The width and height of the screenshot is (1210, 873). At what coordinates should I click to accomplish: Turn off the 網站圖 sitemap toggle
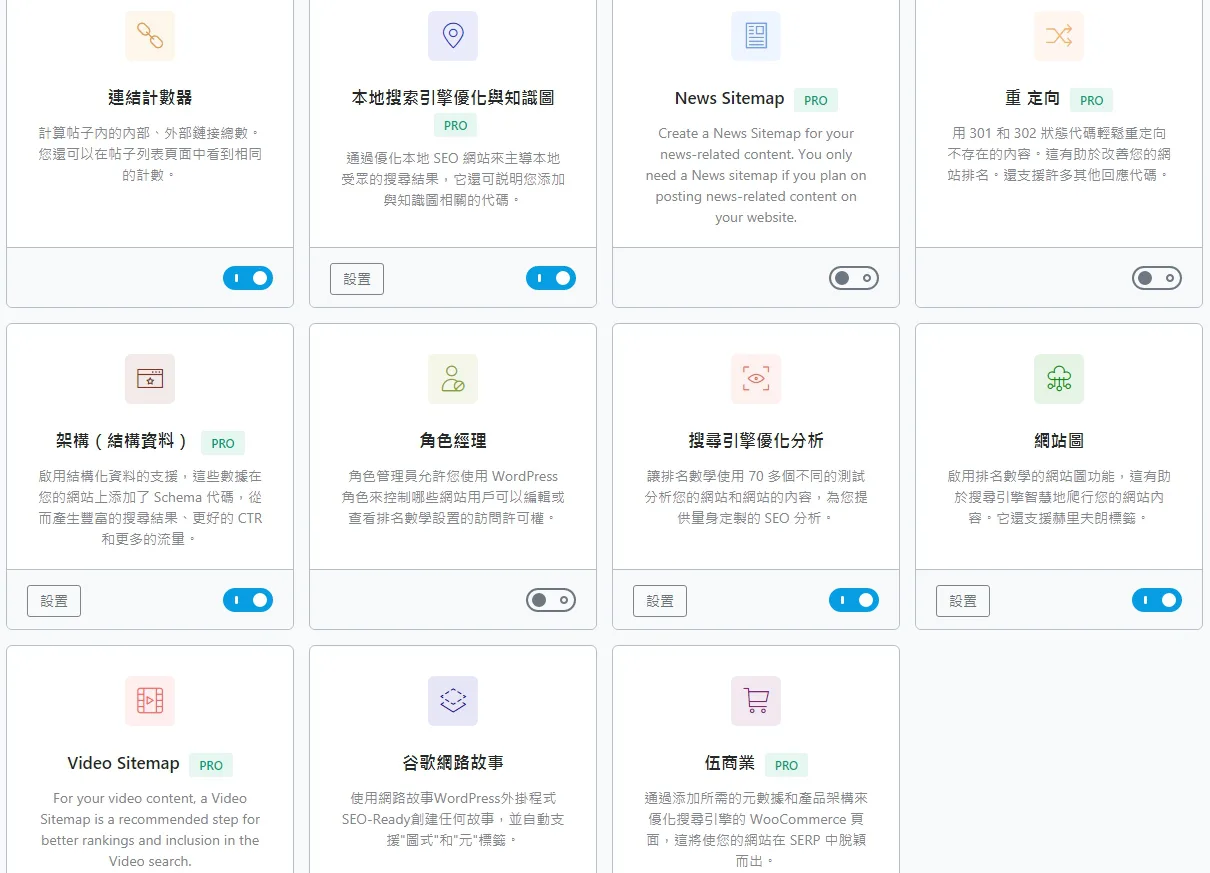[x=1157, y=600]
